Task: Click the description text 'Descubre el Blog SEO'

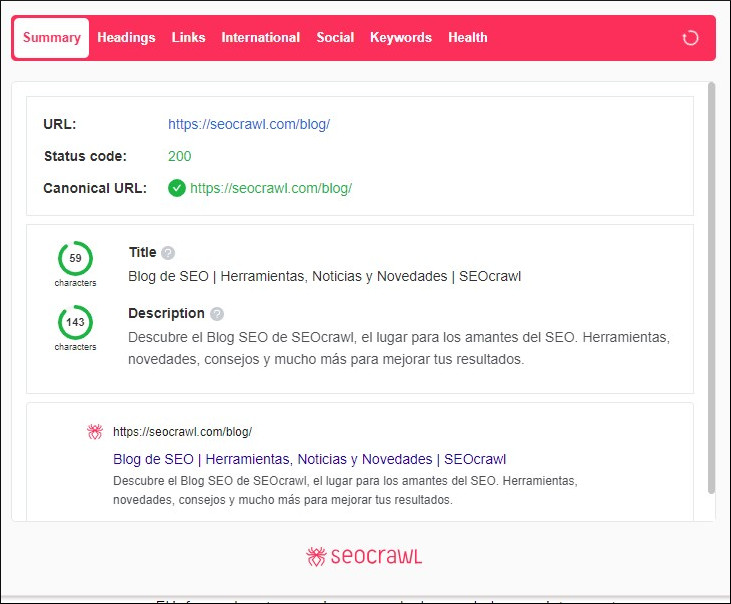Action: (399, 348)
